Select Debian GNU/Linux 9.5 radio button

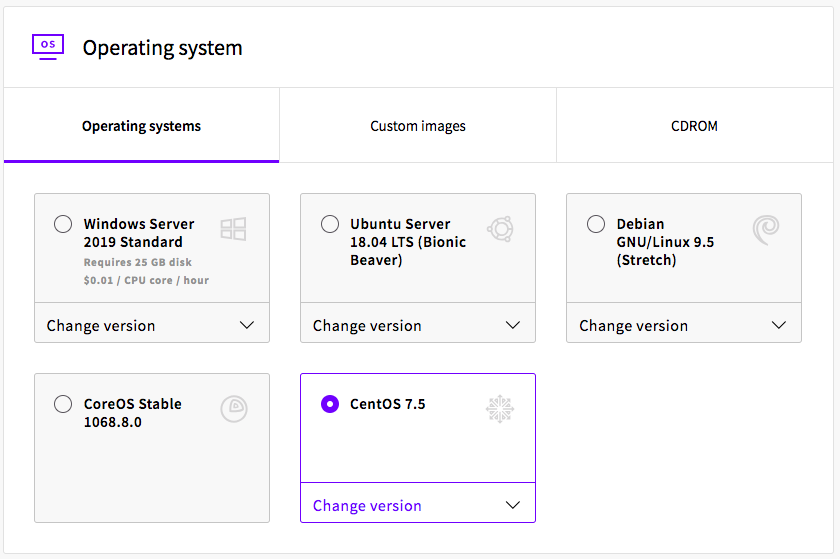[596, 223]
